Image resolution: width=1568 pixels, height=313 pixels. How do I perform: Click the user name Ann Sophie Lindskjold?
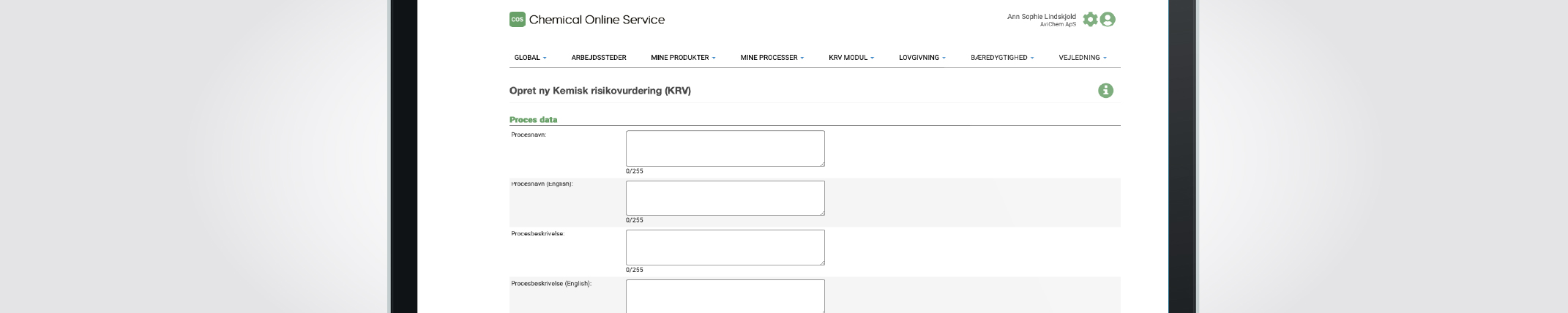click(1041, 17)
